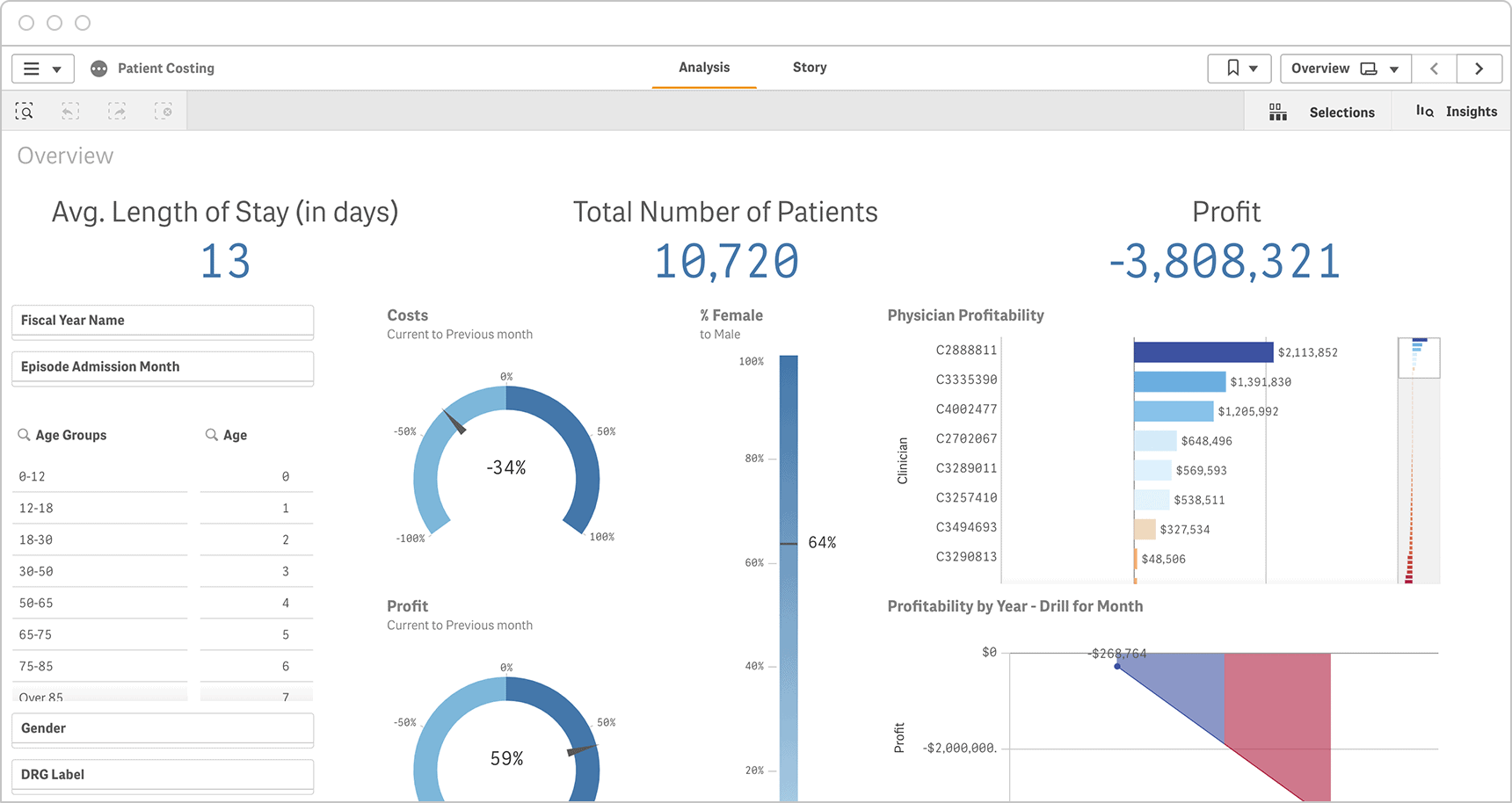Go to the next sheet
Viewport: 1512px width, 803px height.
[x=1479, y=69]
